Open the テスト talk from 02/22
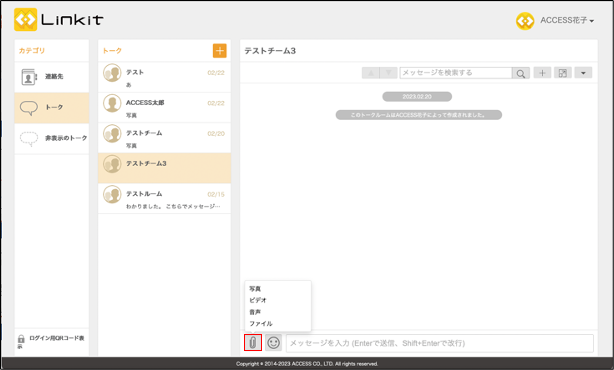 point(164,78)
